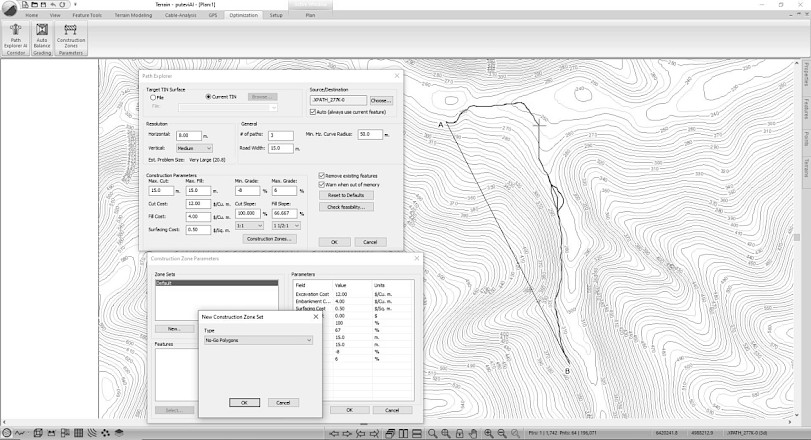Select the Current TIN radio button
The width and height of the screenshot is (811, 440).
point(207,96)
